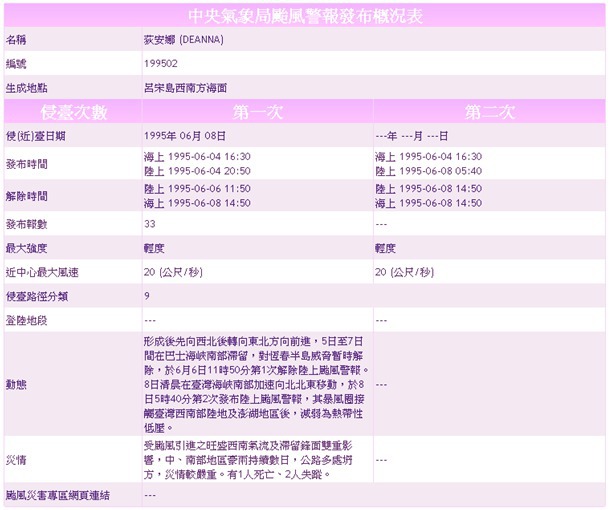Select the typhoon name 荻安娜 (DEANNA)
This screenshot has width=610, height=510.
[x=184, y=40]
